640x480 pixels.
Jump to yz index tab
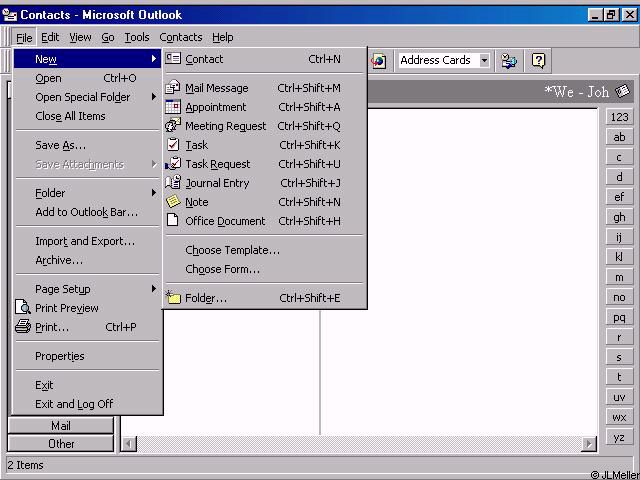click(619, 437)
